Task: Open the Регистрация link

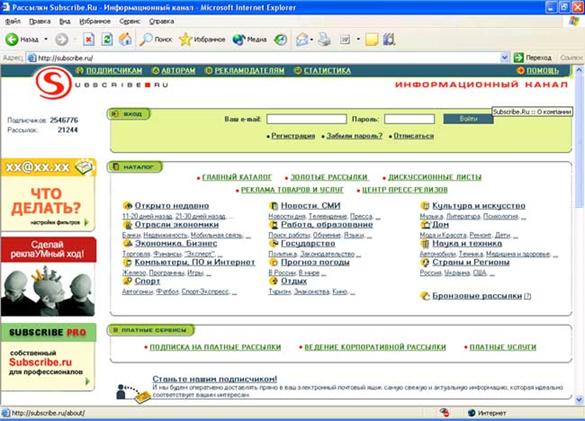Action: pyautogui.click(x=293, y=136)
